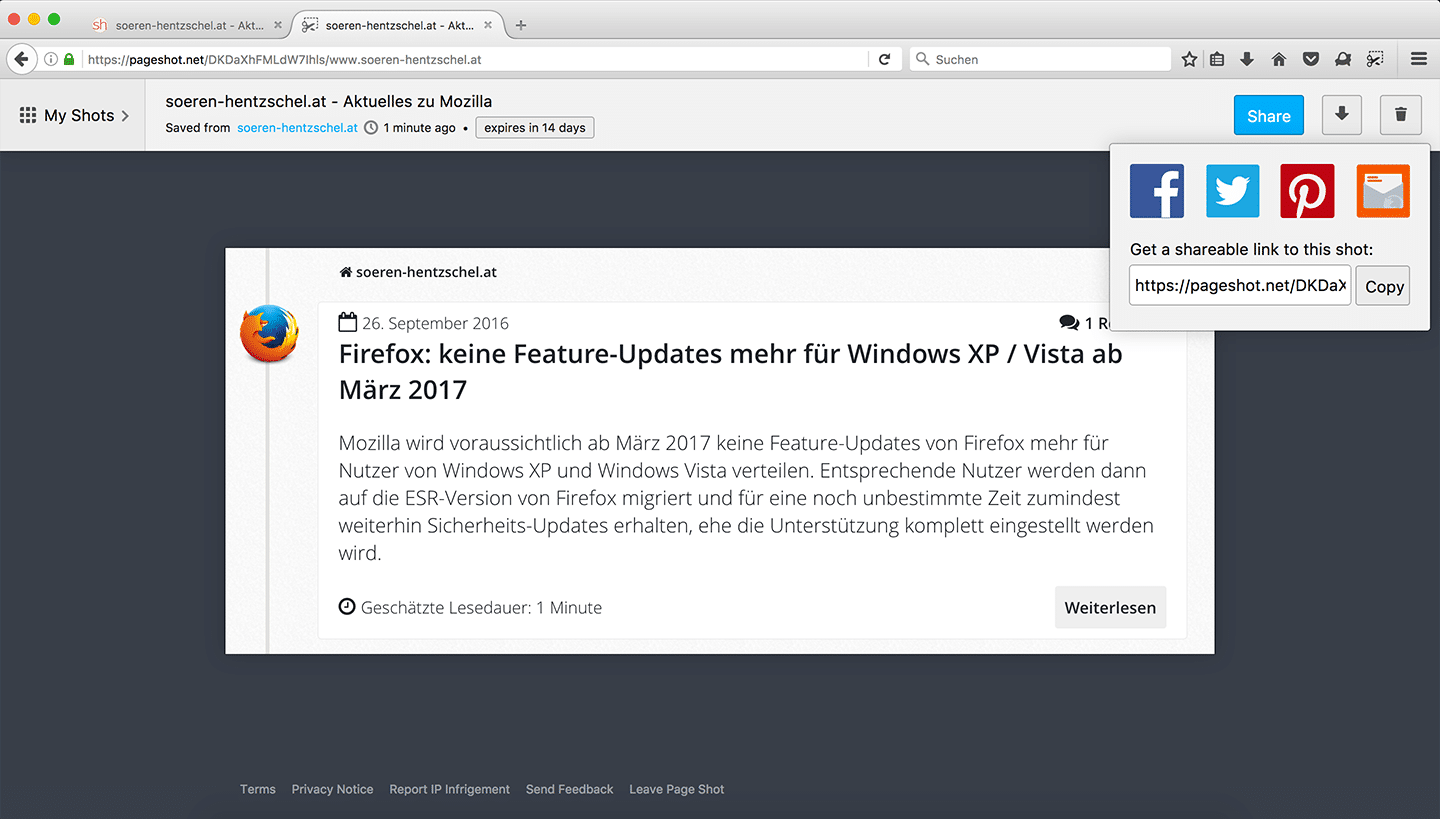Click the green padlock security icon
Image resolution: width=1440 pixels, height=819 pixels.
point(69,59)
